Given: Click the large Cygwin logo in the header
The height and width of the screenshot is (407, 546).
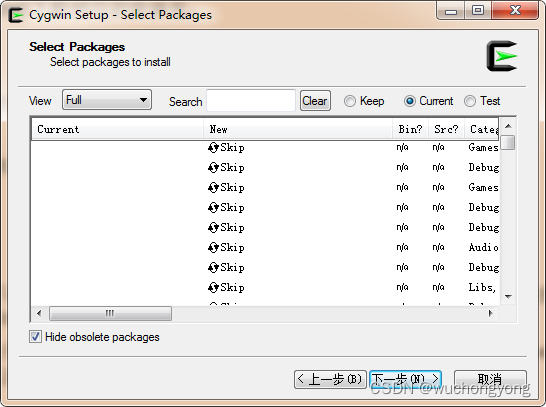Looking at the screenshot, I should pyautogui.click(x=502, y=56).
